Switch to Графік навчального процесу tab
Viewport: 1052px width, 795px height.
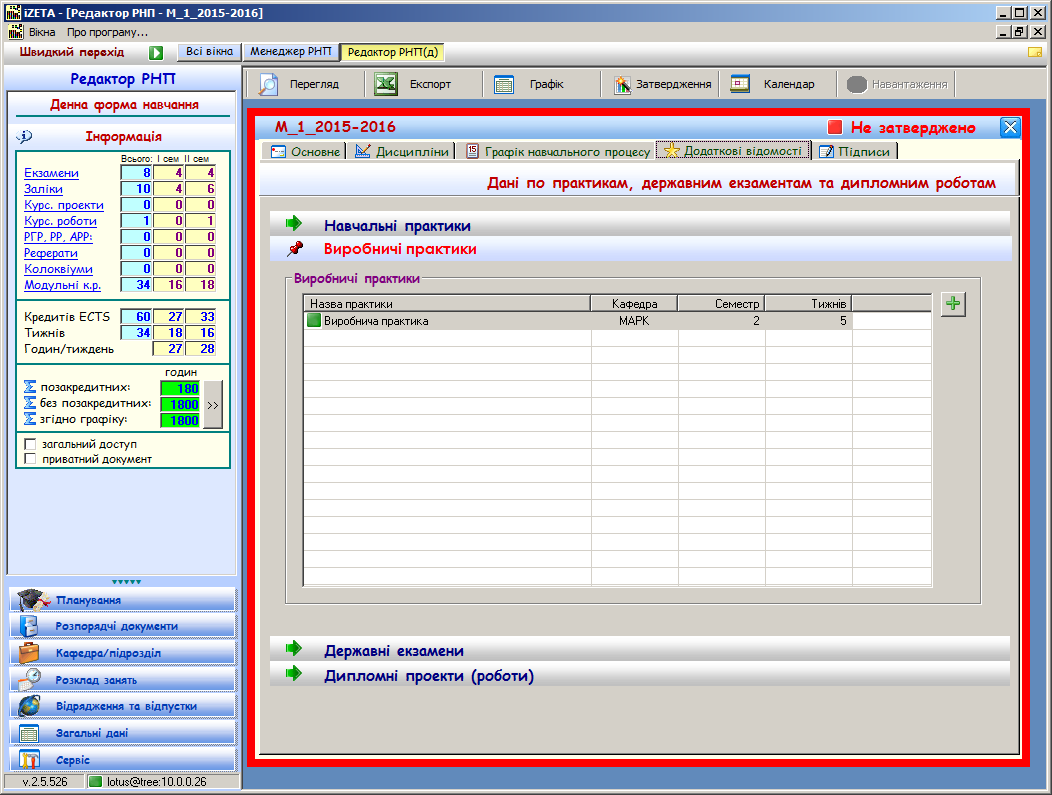click(558, 152)
